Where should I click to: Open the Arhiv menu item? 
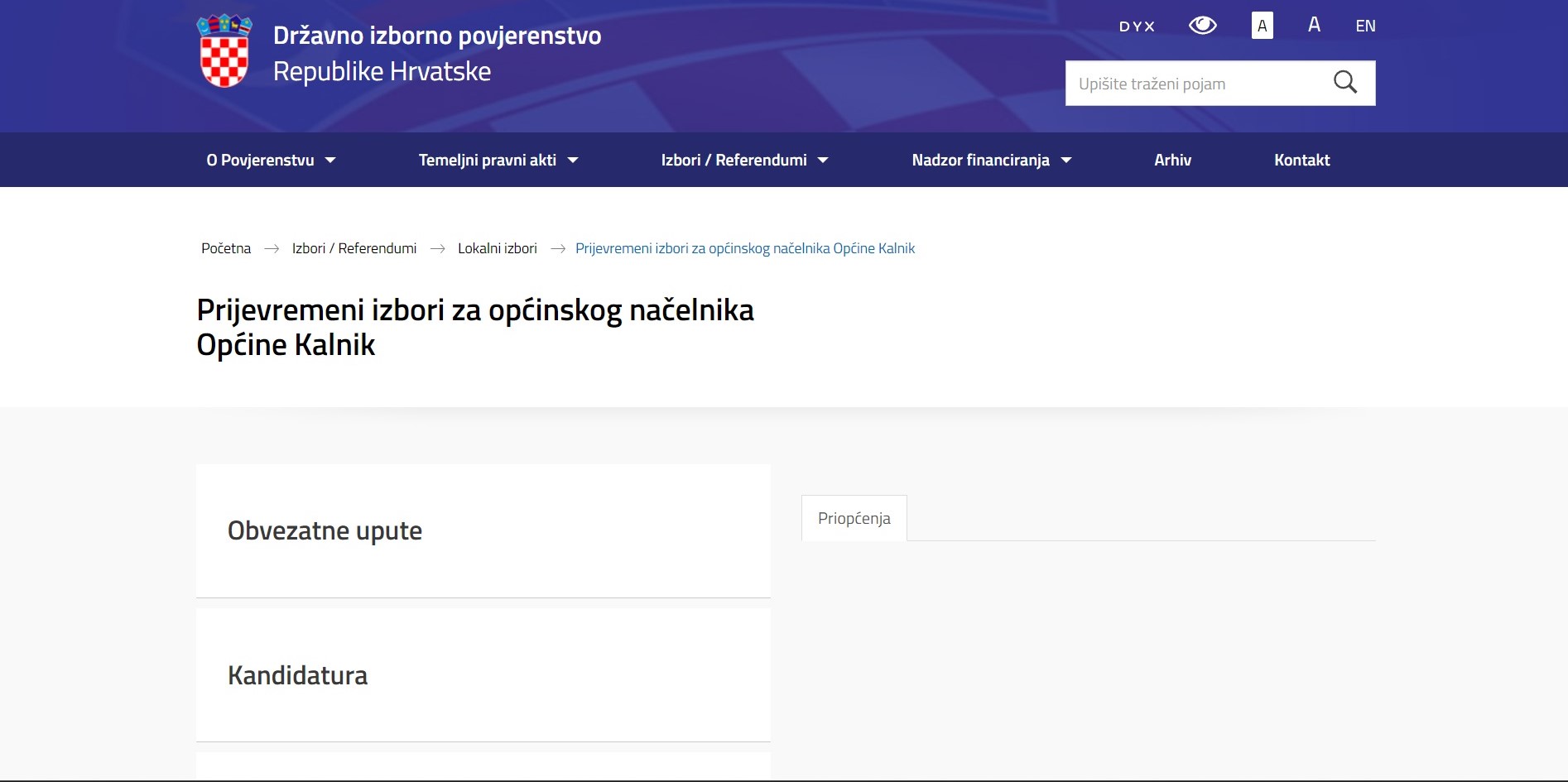point(1172,161)
